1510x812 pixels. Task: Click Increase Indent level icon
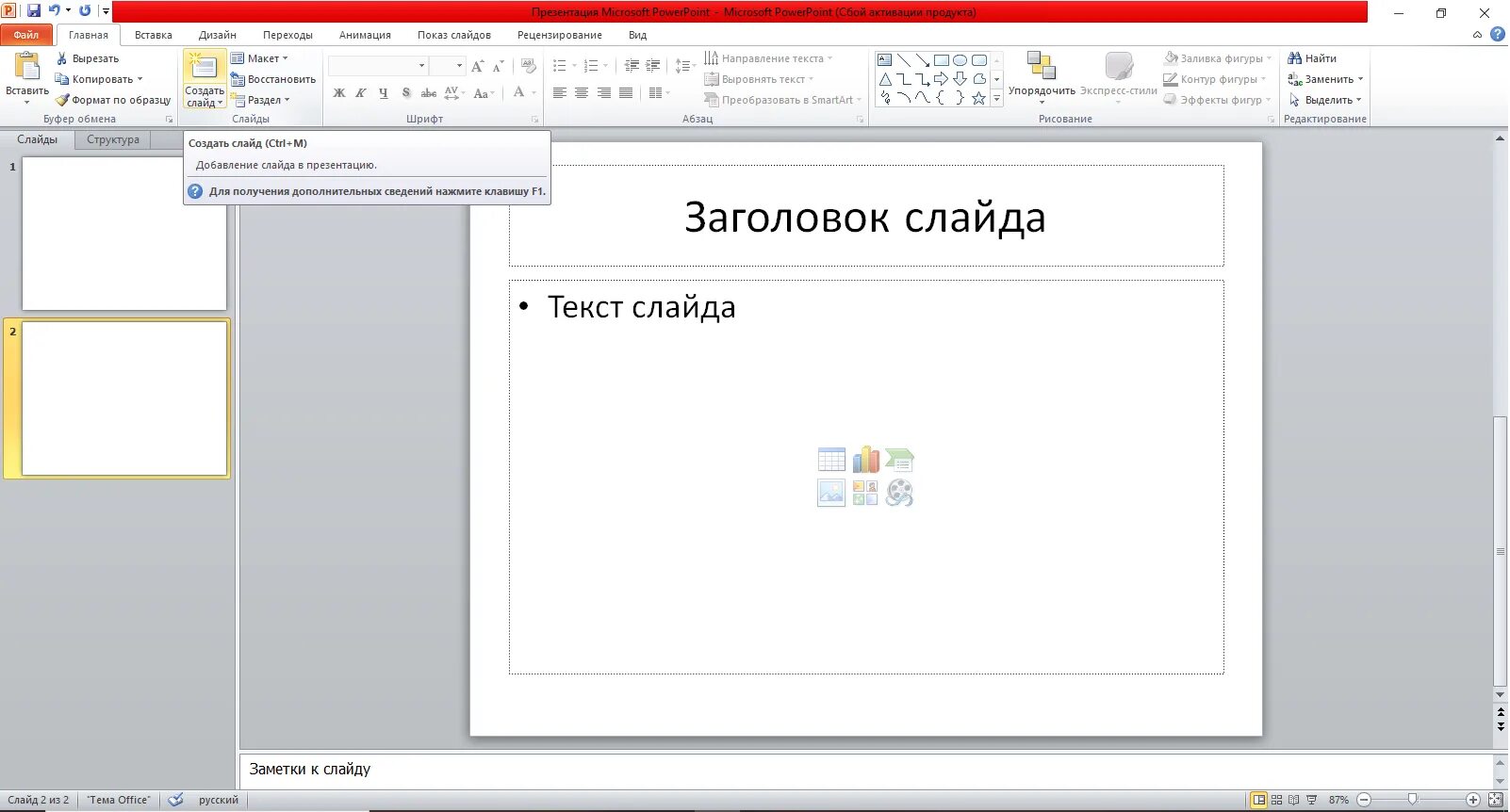653,66
